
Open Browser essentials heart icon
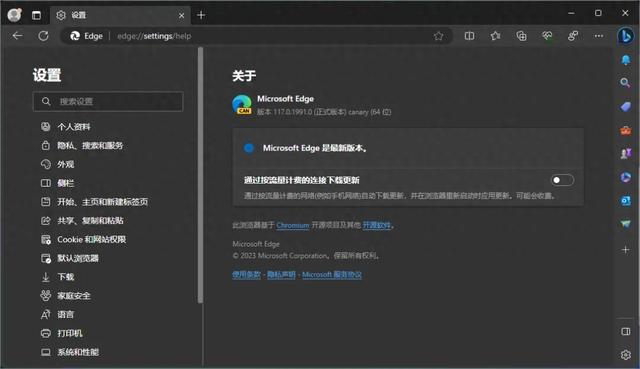(547, 36)
